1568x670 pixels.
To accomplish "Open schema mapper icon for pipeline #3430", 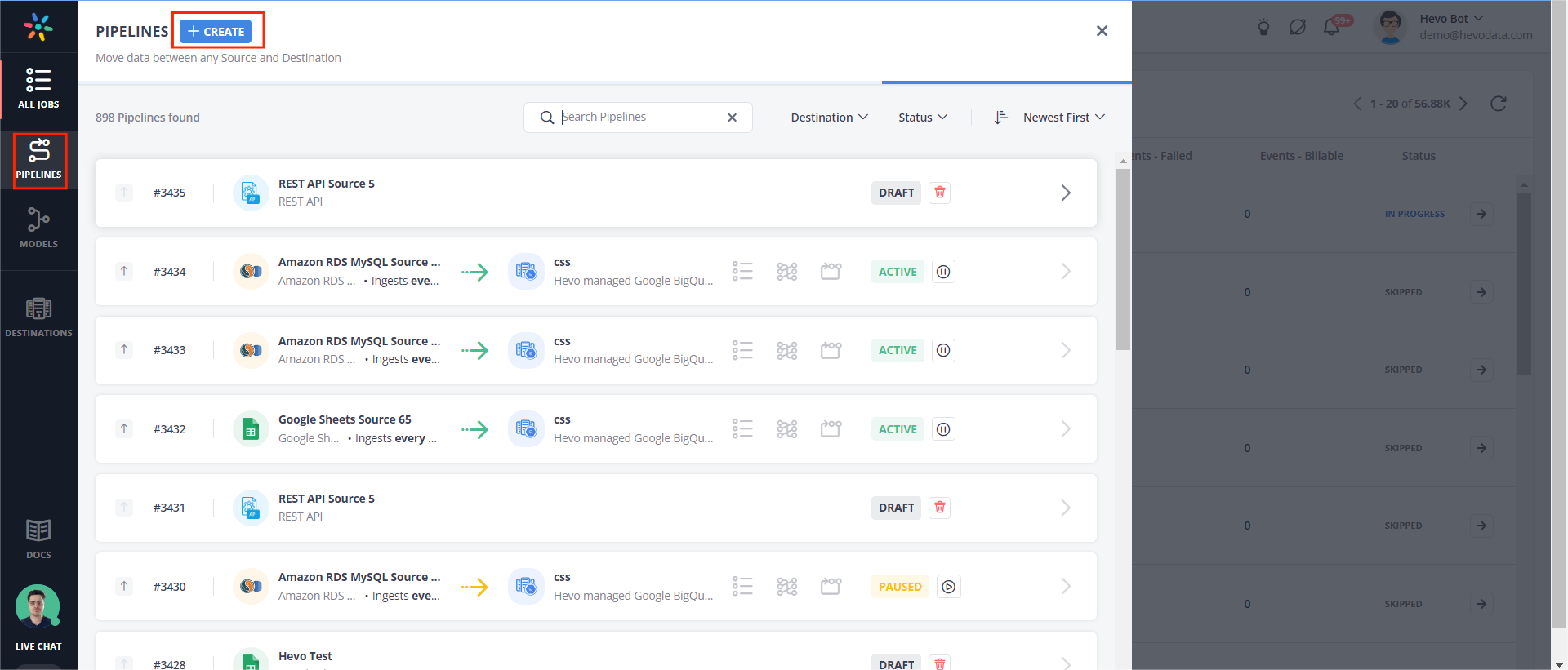I will coord(787,586).
